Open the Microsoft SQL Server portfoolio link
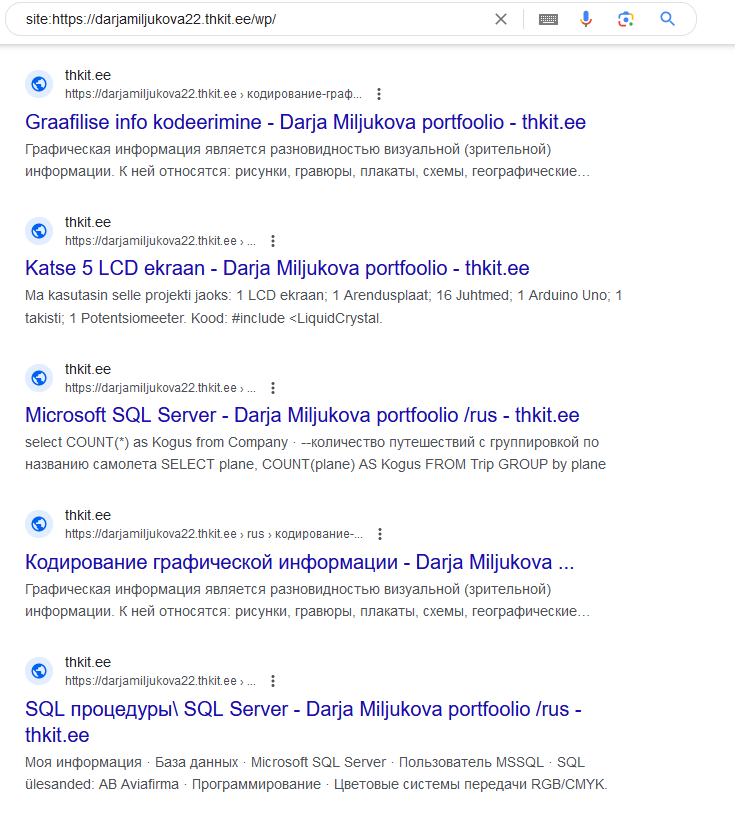 pyautogui.click(x=302, y=415)
